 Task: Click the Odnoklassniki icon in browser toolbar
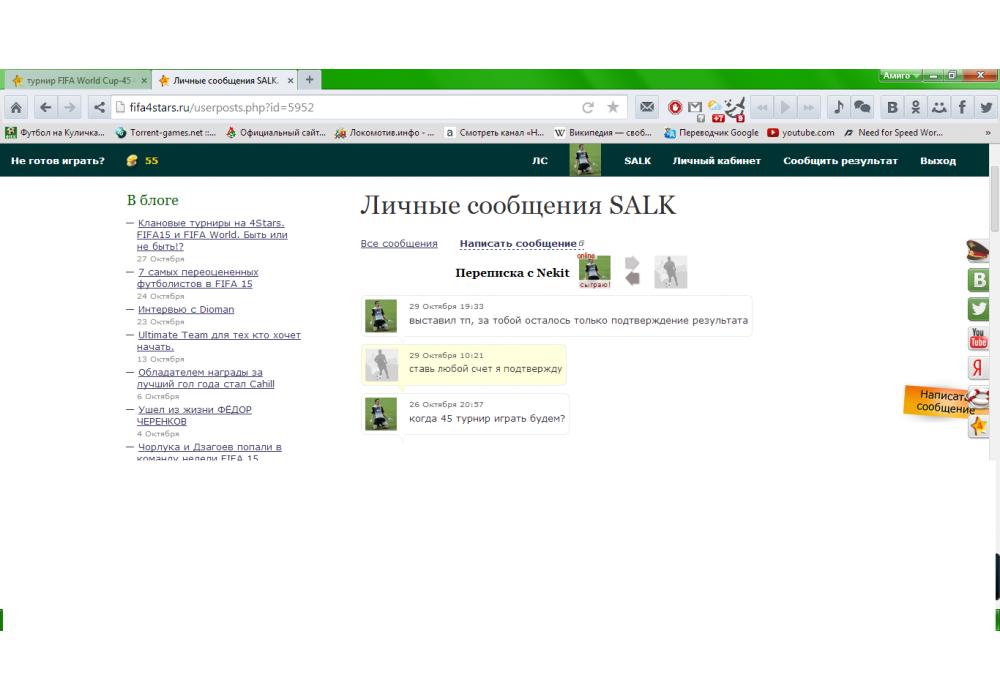click(915, 107)
